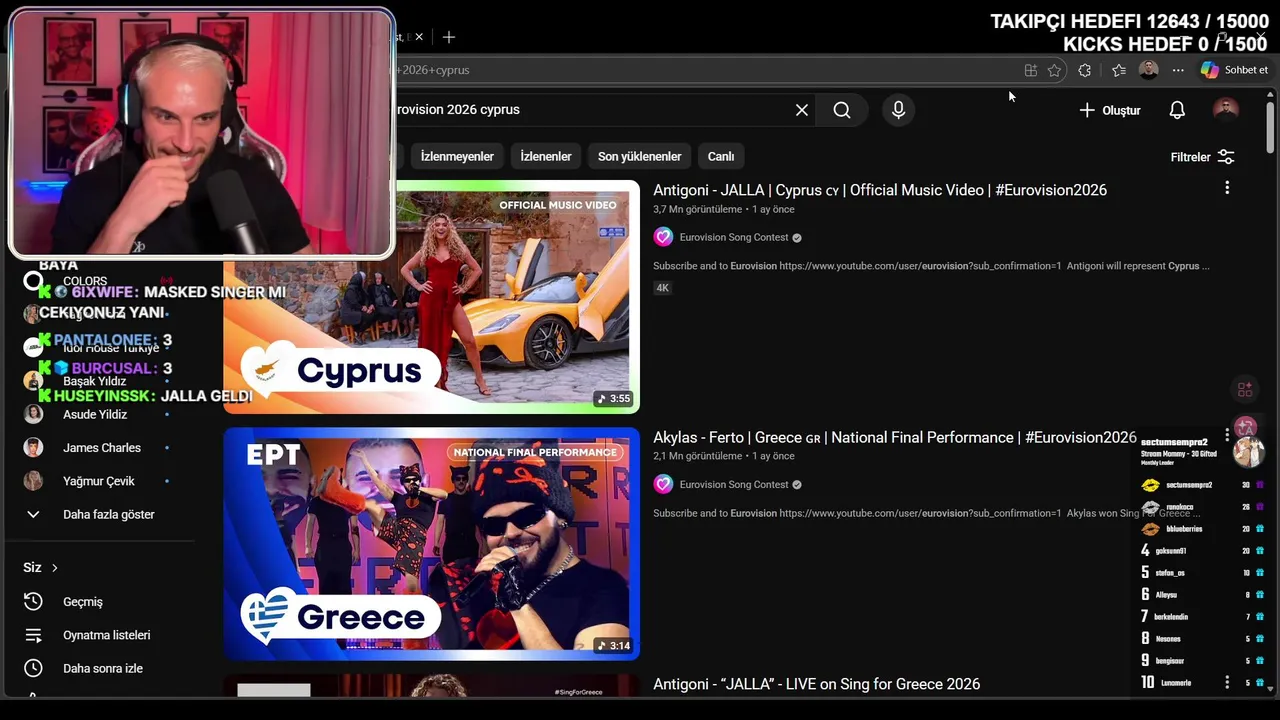Click channel avatar icon under Cyprus video

coord(663,237)
